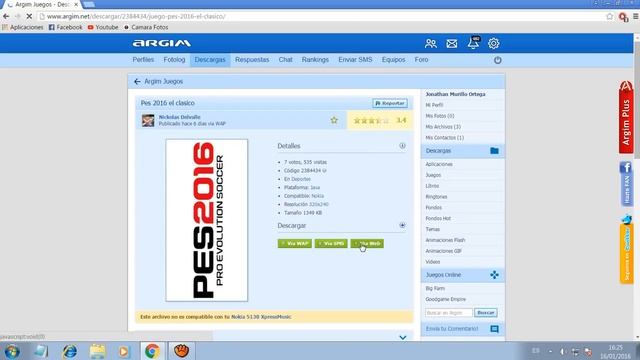
Task: Open the Argim Plus side banner
Action: click(x=626, y=117)
